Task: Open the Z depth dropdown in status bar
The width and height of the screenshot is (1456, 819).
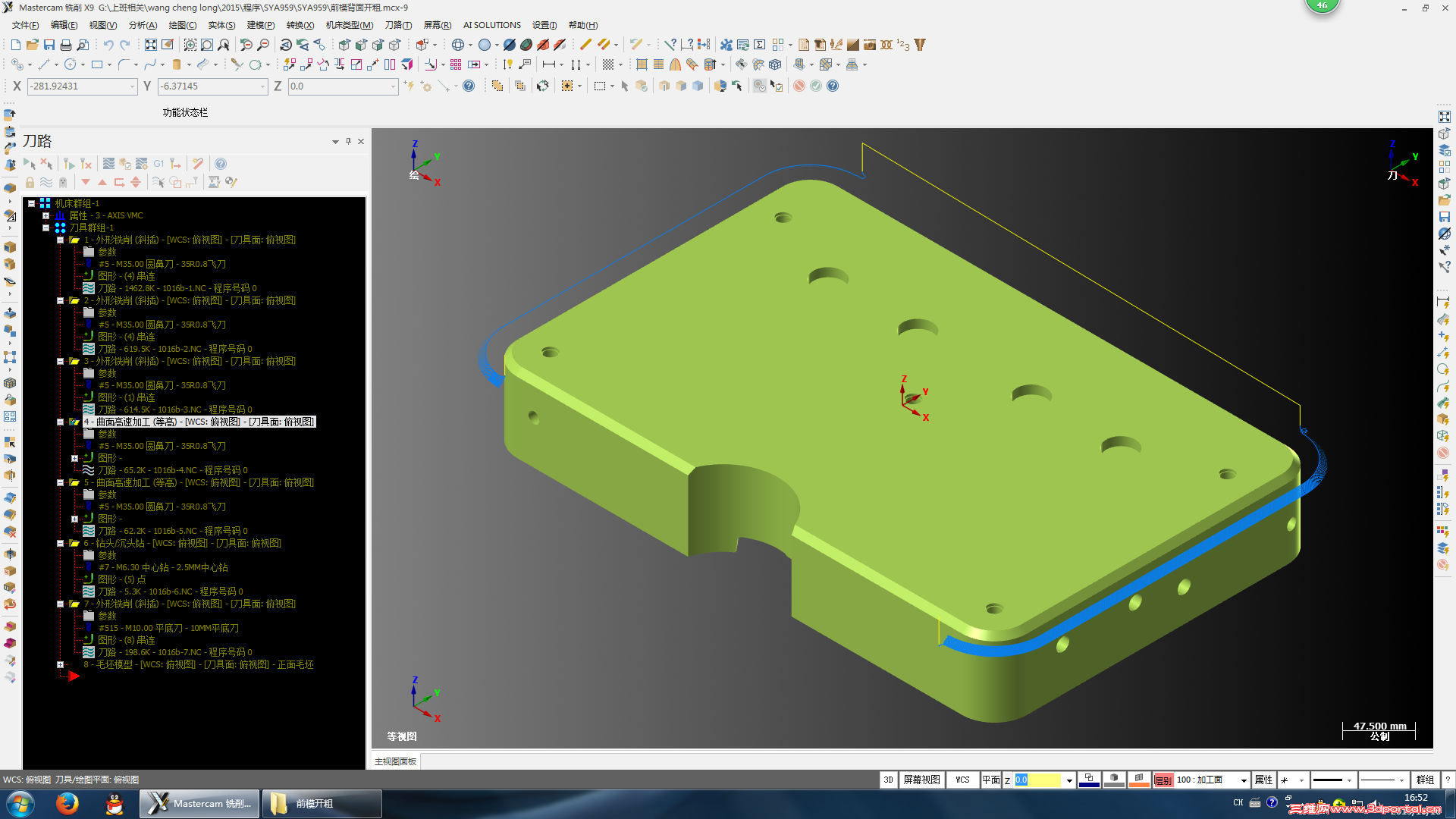Action: point(1069,780)
